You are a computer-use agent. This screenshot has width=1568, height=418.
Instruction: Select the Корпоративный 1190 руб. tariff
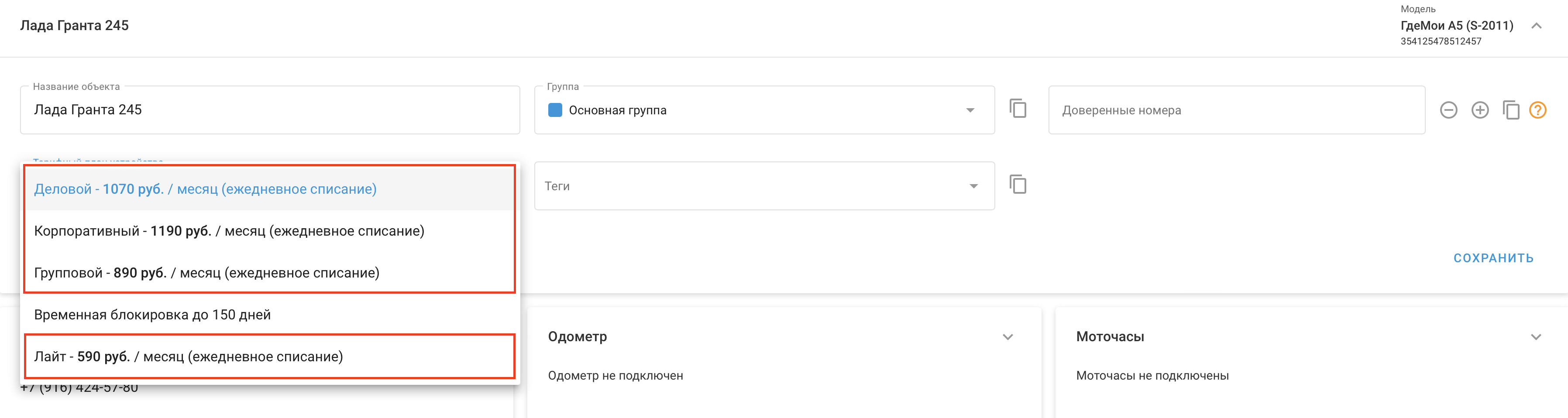tap(229, 231)
